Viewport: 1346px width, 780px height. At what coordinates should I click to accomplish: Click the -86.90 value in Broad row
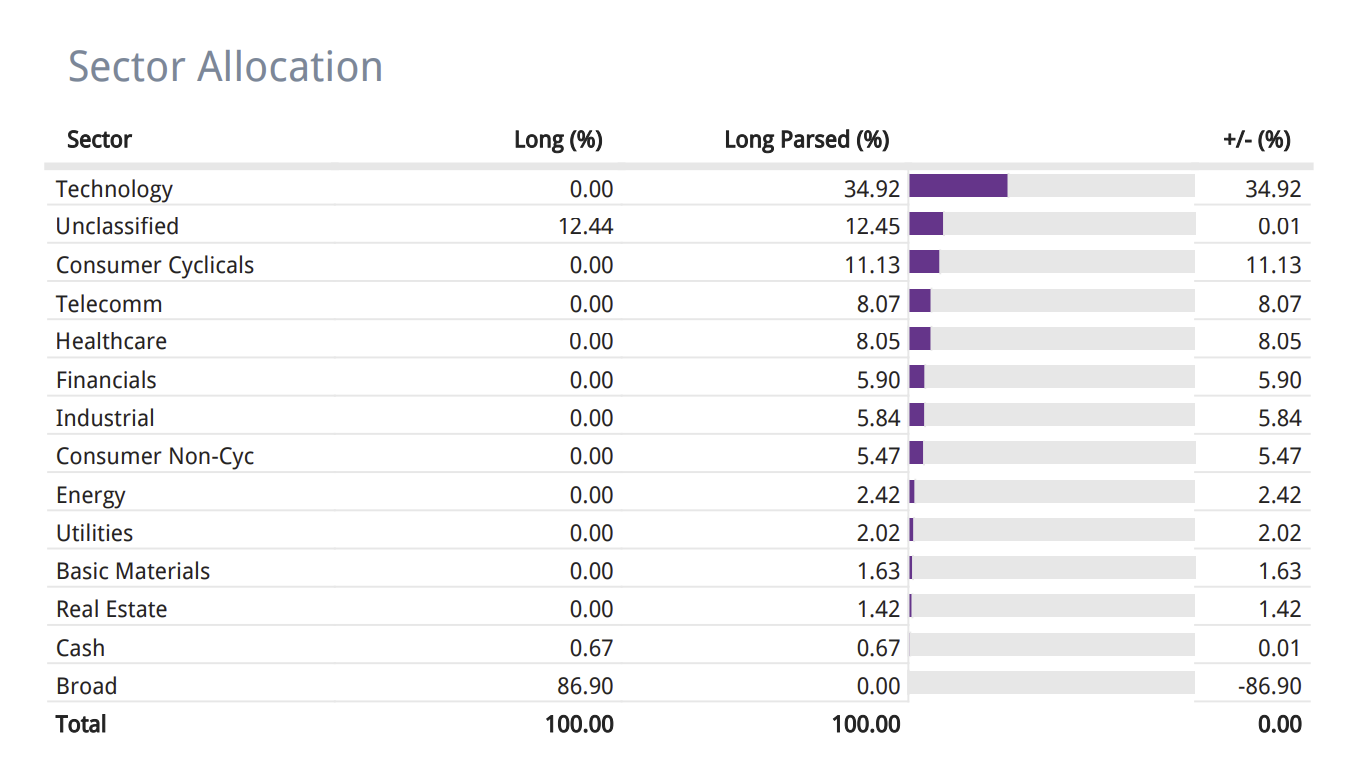1268,686
